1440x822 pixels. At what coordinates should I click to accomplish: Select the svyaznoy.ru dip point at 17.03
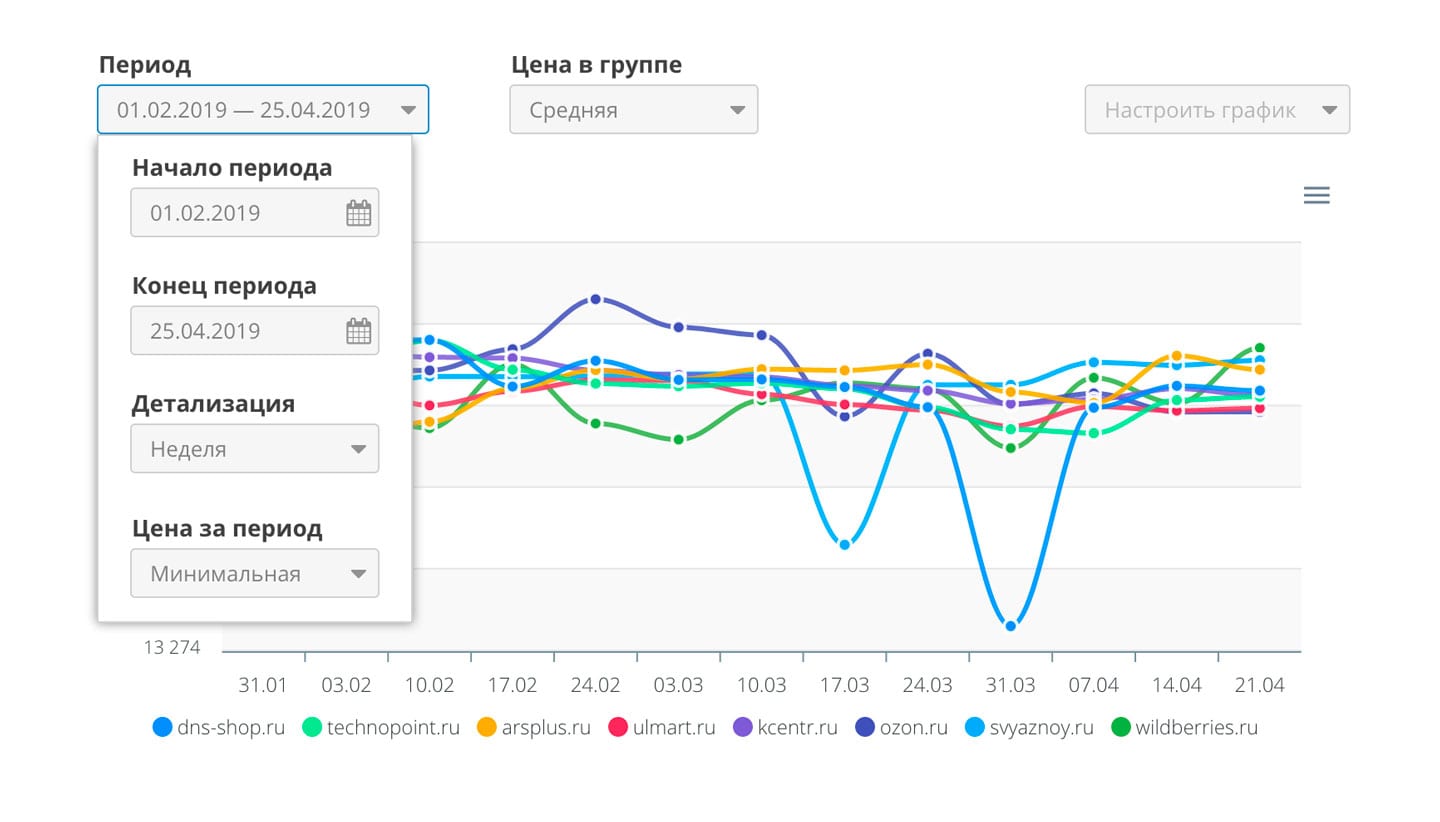pyautogui.click(x=844, y=545)
